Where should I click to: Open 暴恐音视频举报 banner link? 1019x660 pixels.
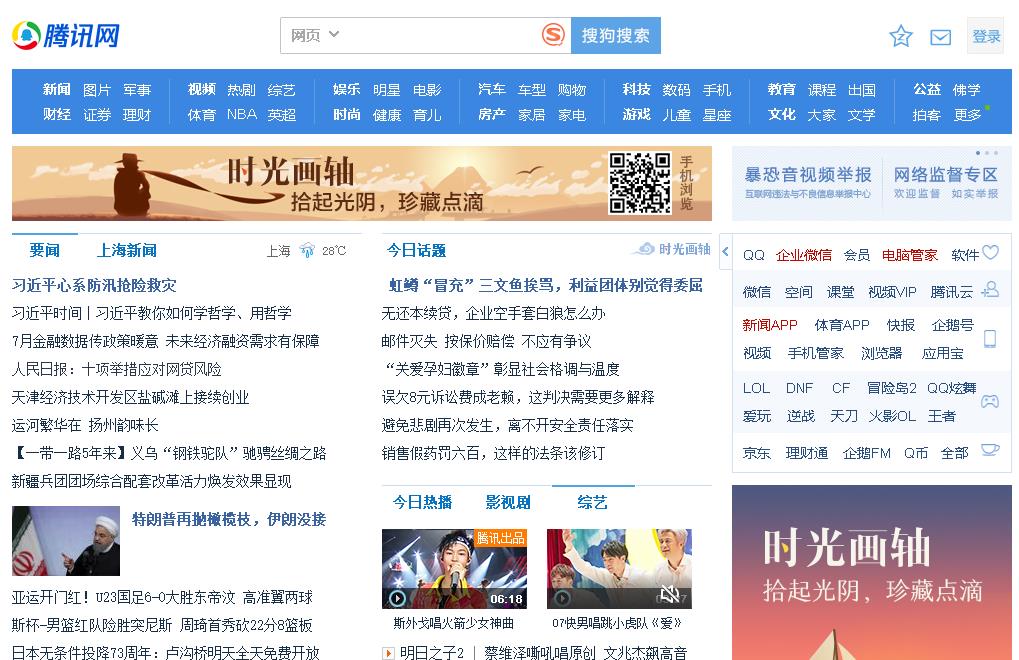(x=808, y=183)
